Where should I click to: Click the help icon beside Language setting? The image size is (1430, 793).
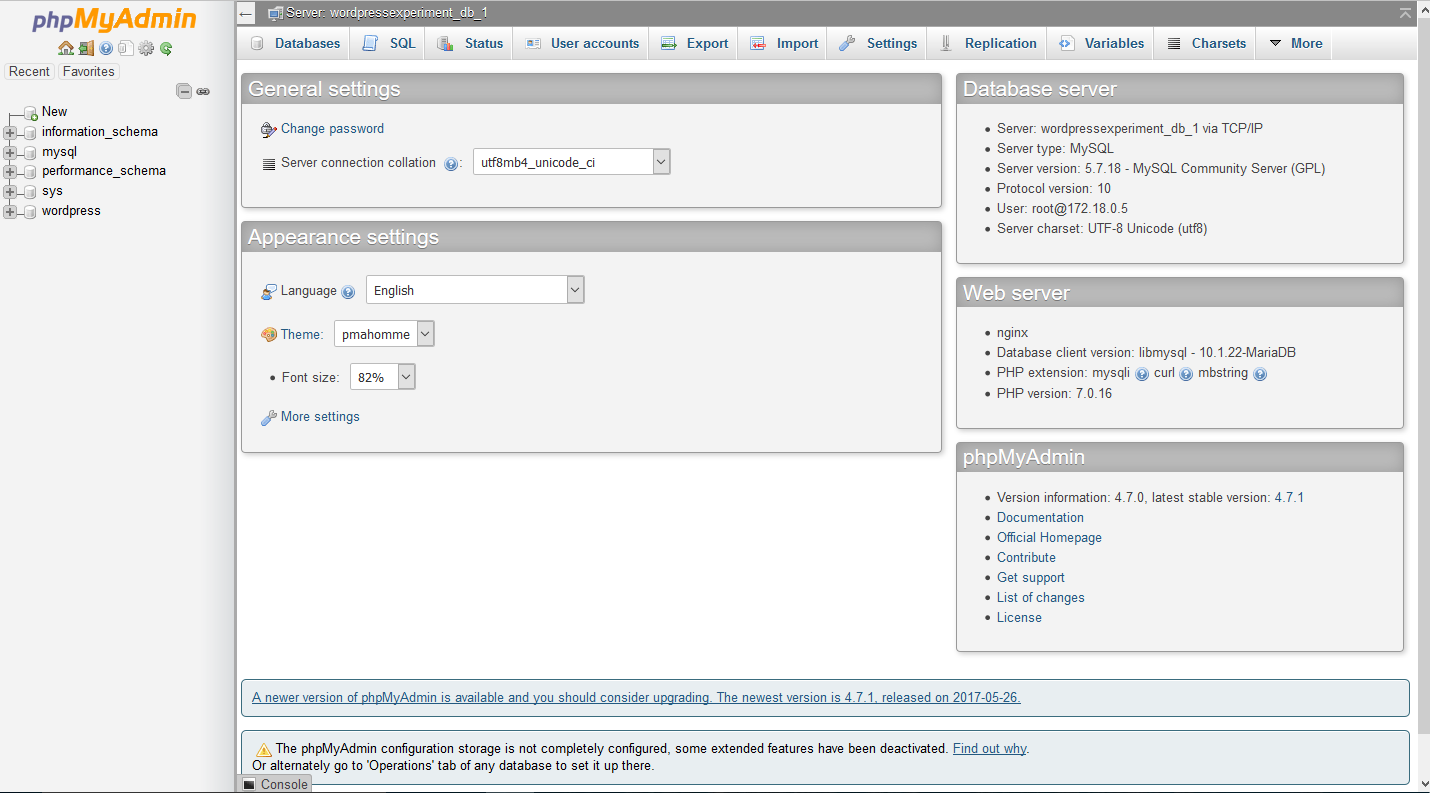click(x=348, y=291)
